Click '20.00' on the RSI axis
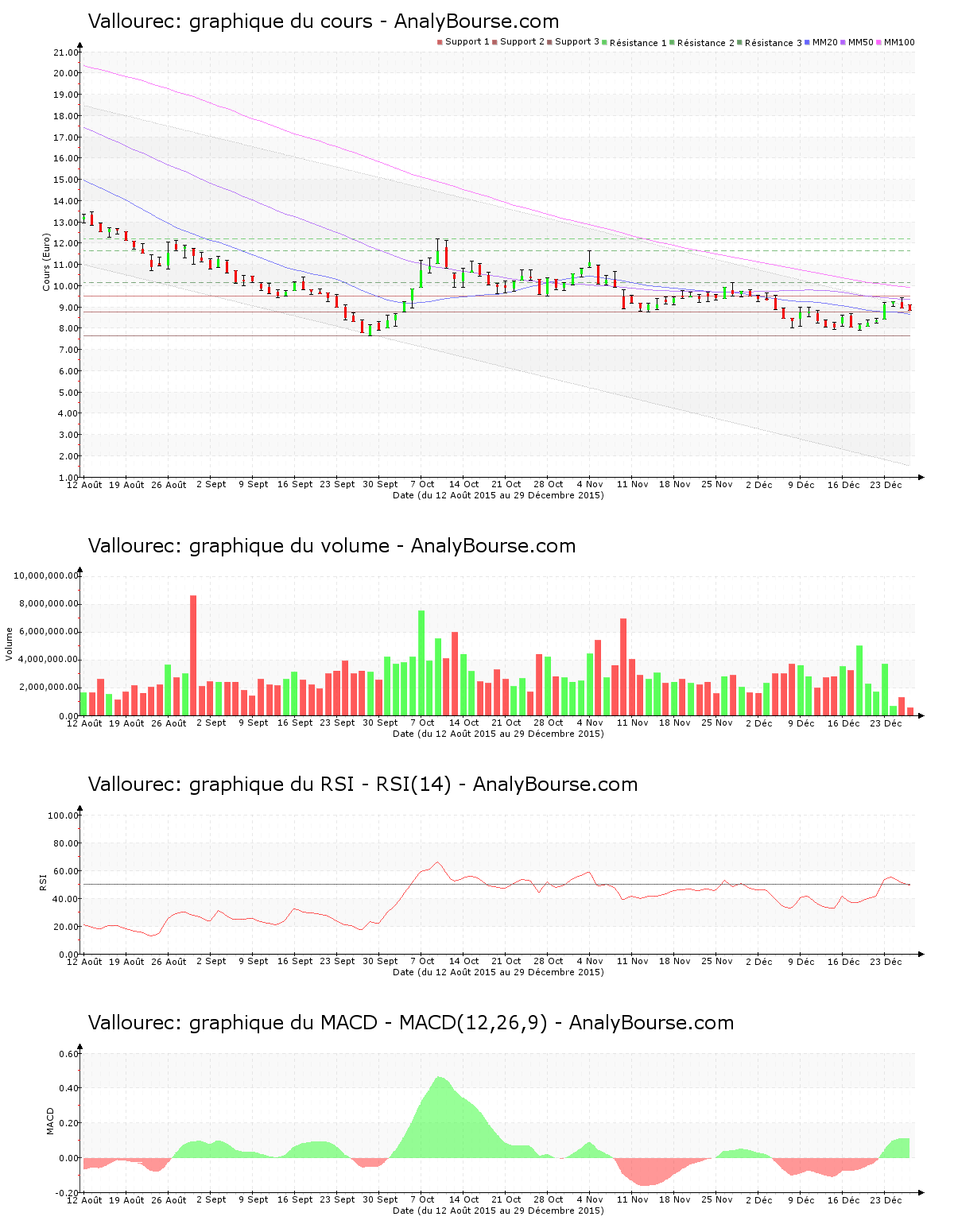954x1232 pixels. point(65,927)
